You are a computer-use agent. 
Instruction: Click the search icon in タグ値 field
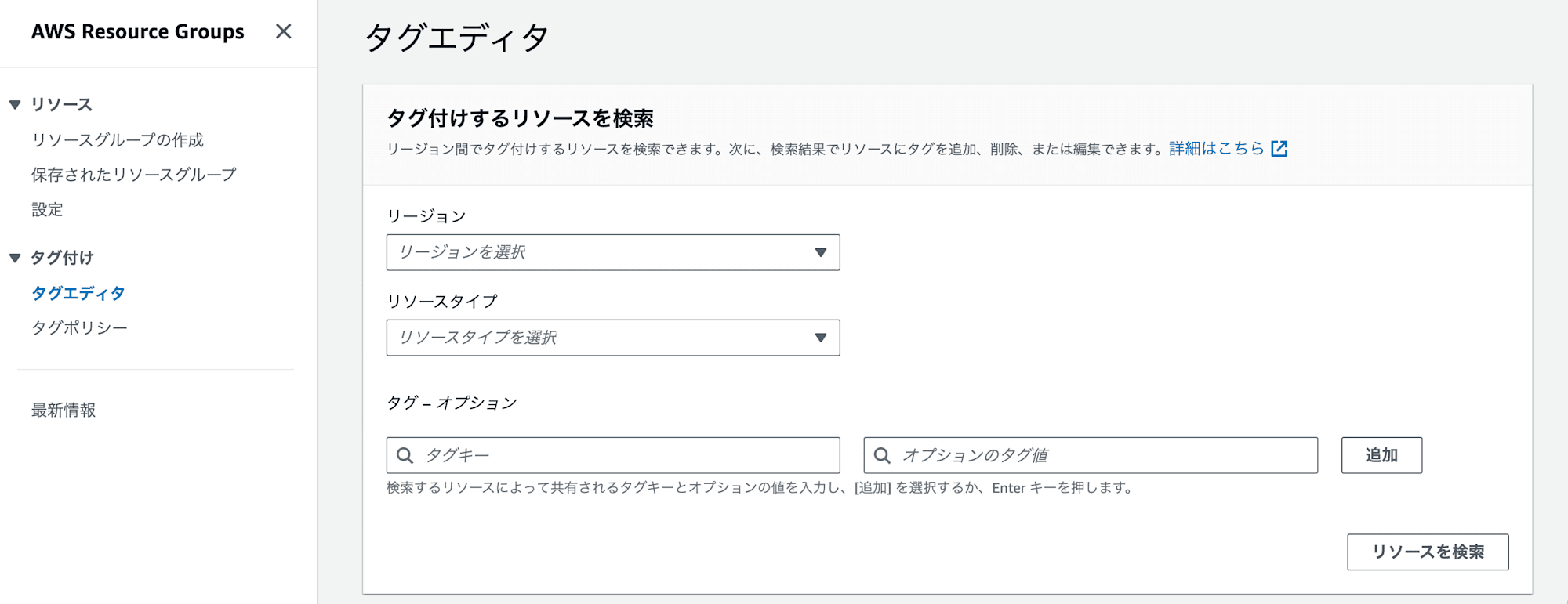(882, 455)
